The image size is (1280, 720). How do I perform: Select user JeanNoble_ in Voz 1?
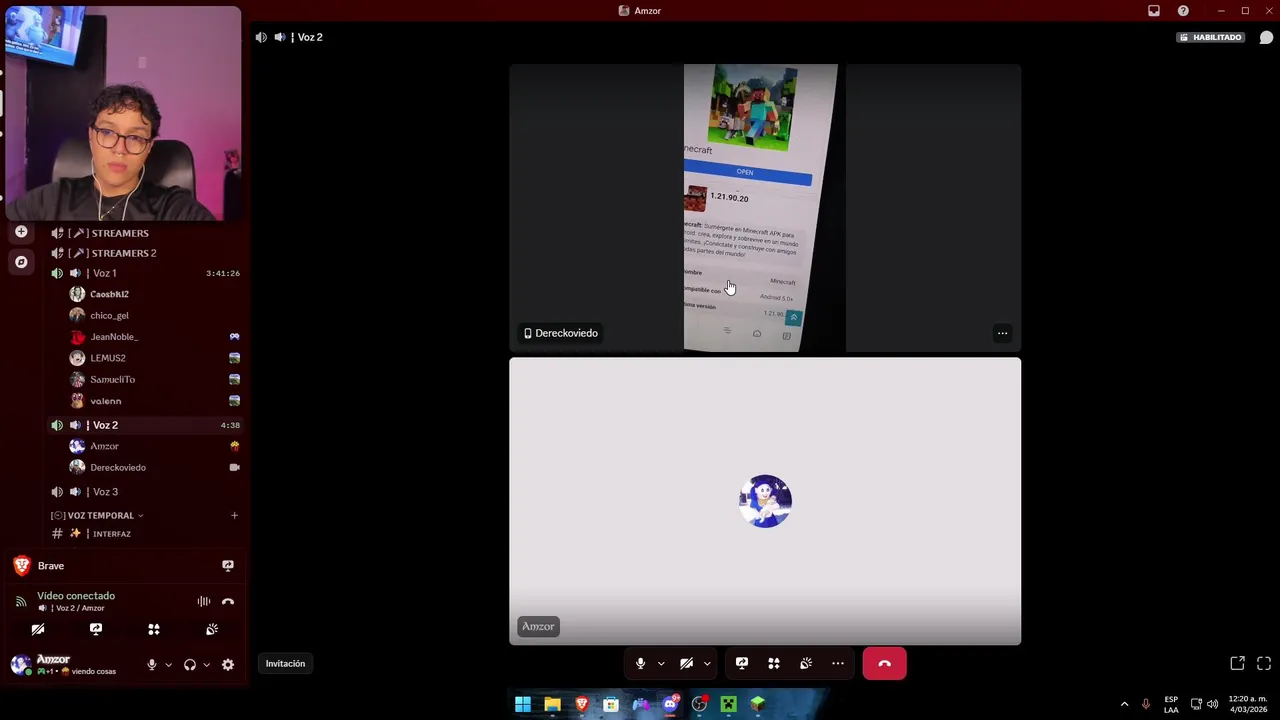click(x=114, y=337)
